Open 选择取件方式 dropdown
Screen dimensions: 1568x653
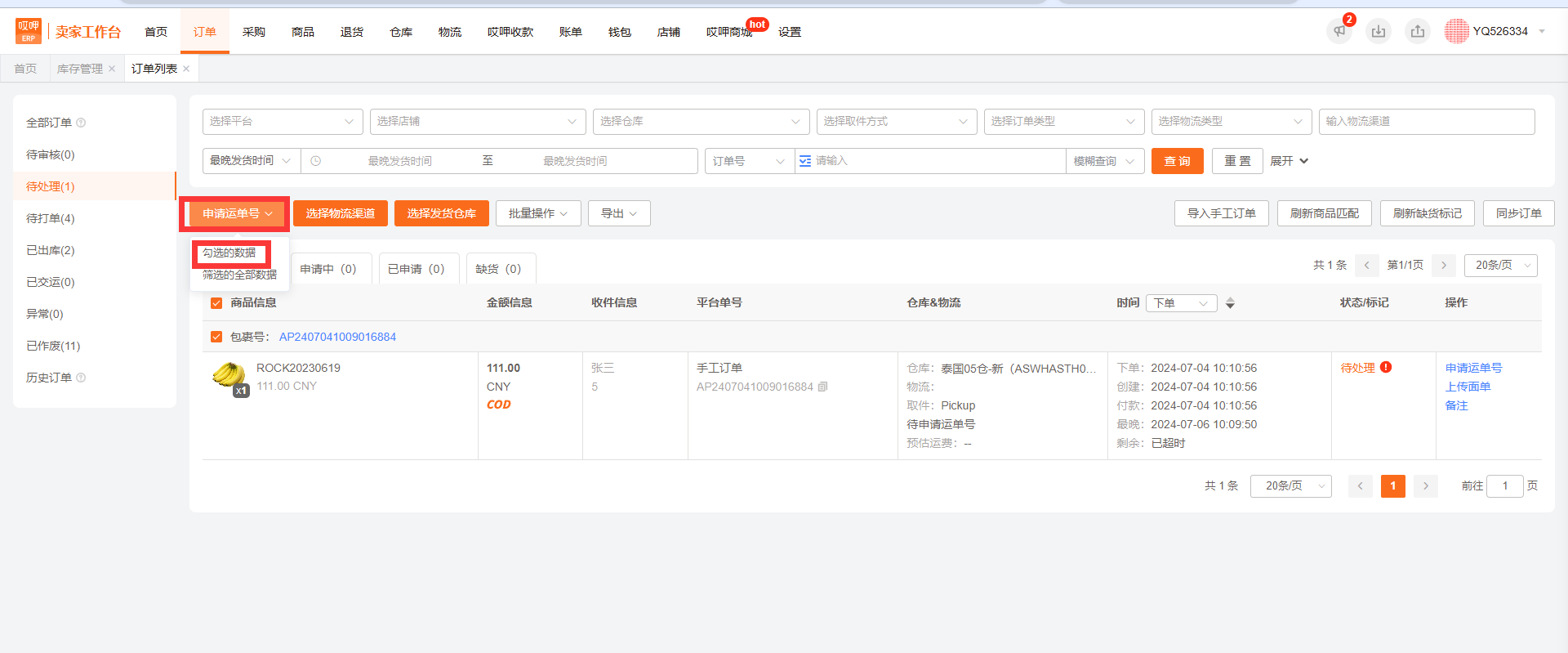(x=897, y=122)
